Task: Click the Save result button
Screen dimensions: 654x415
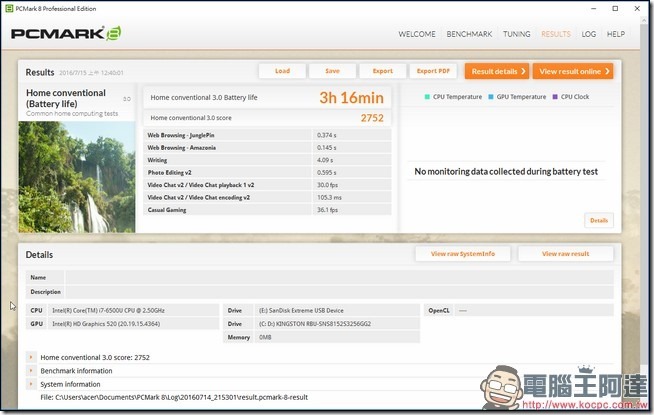Action: click(332, 71)
